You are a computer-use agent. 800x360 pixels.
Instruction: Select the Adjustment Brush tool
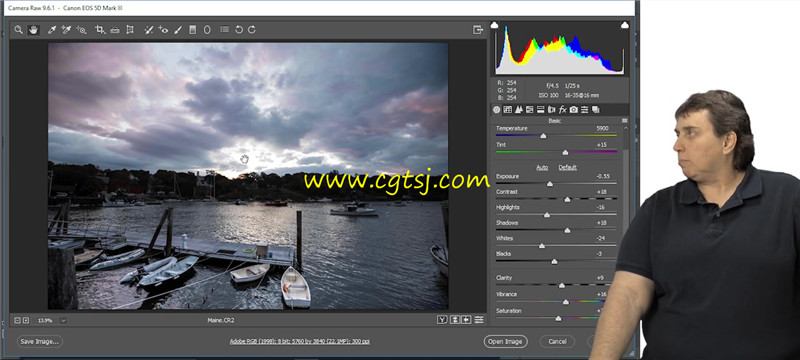pos(178,30)
